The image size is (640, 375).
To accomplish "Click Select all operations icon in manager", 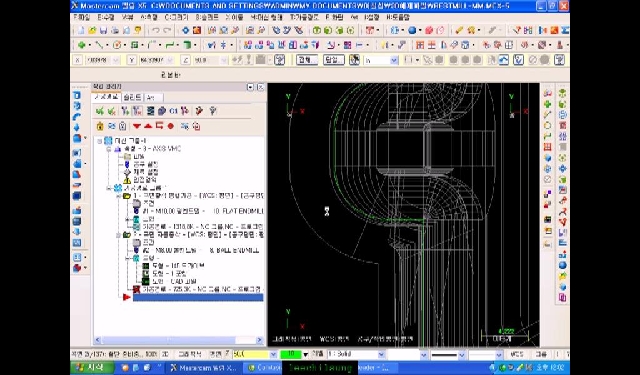I will click(100, 111).
